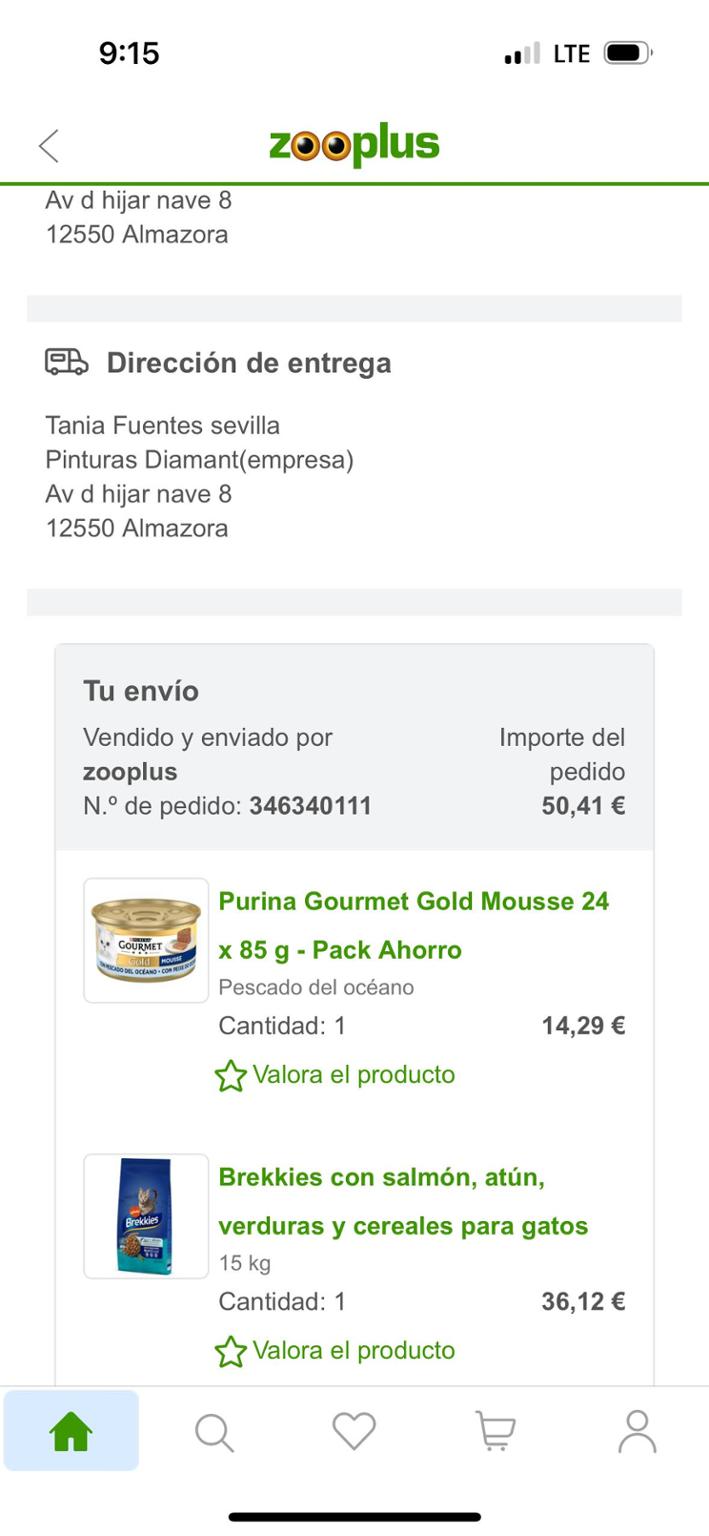
Task: Open the search magnifier tab
Action: 213,1432
